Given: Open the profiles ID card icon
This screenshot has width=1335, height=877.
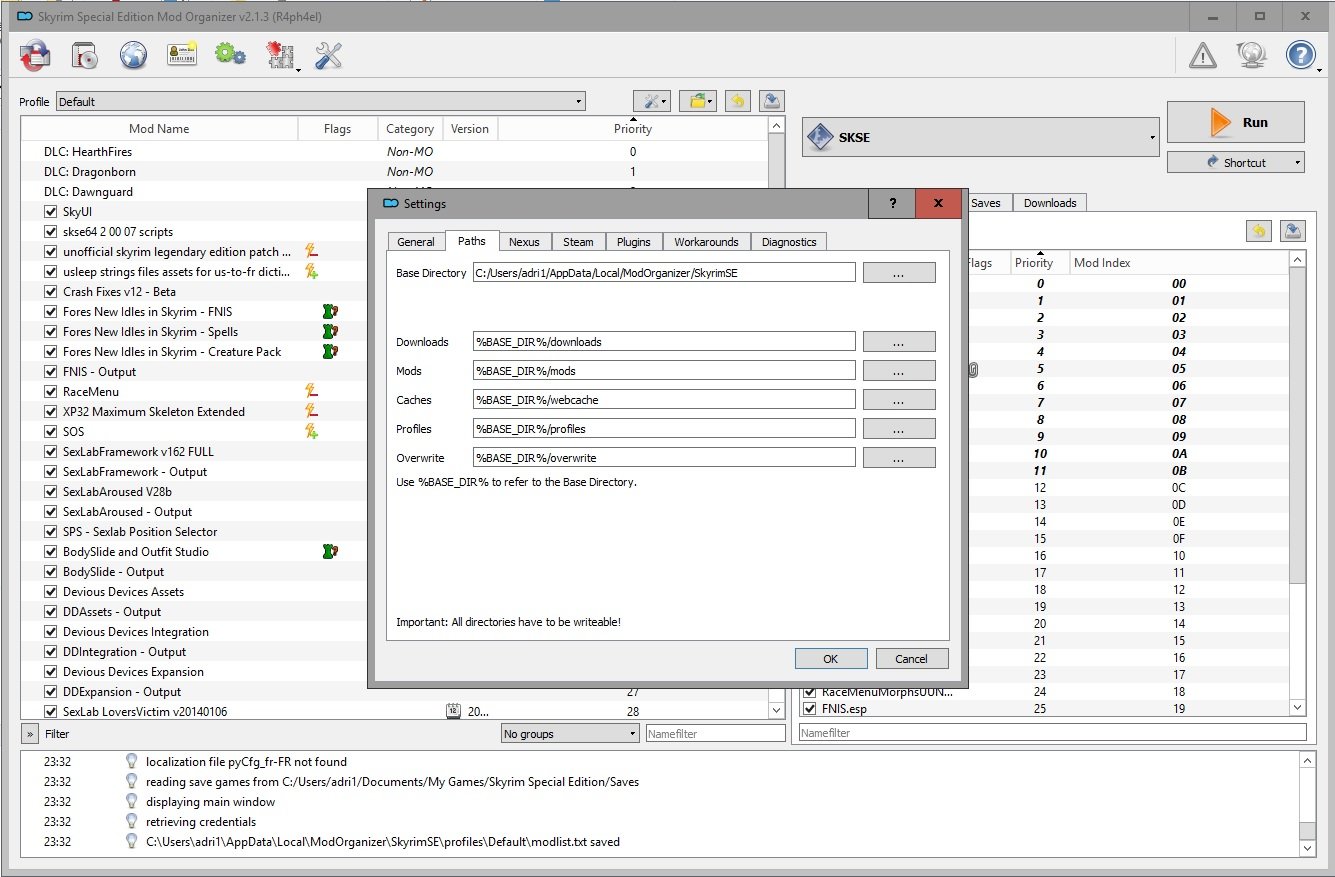Looking at the screenshot, I should [x=182, y=55].
